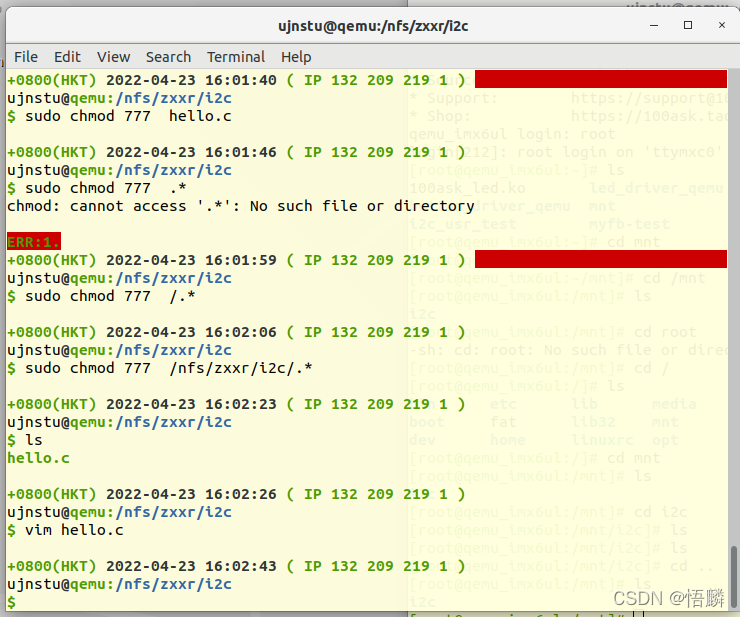Click the '$ ls' command line
The height and width of the screenshot is (617, 740).
pyautogui.click(x=25, y=440)
